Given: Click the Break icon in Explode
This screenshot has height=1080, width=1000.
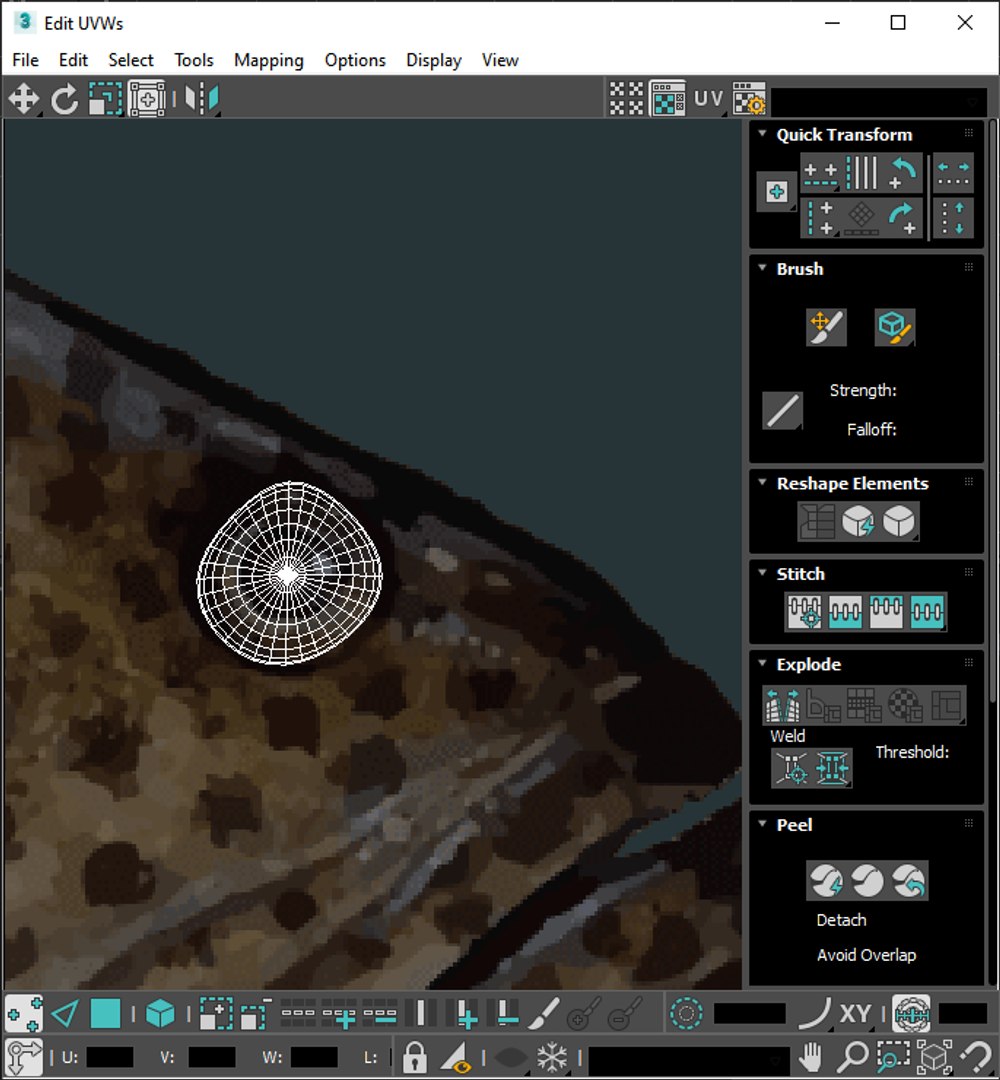Looking at the screenshot, I should [x=782, y=705].
